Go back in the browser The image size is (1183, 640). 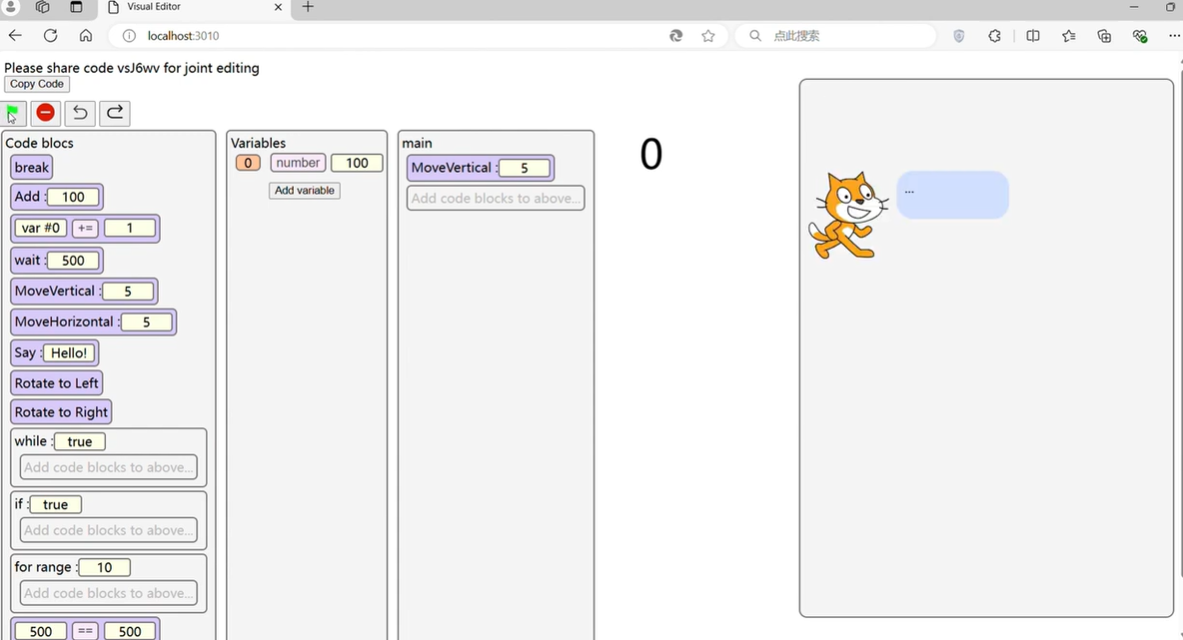click(x=15, y=35)
